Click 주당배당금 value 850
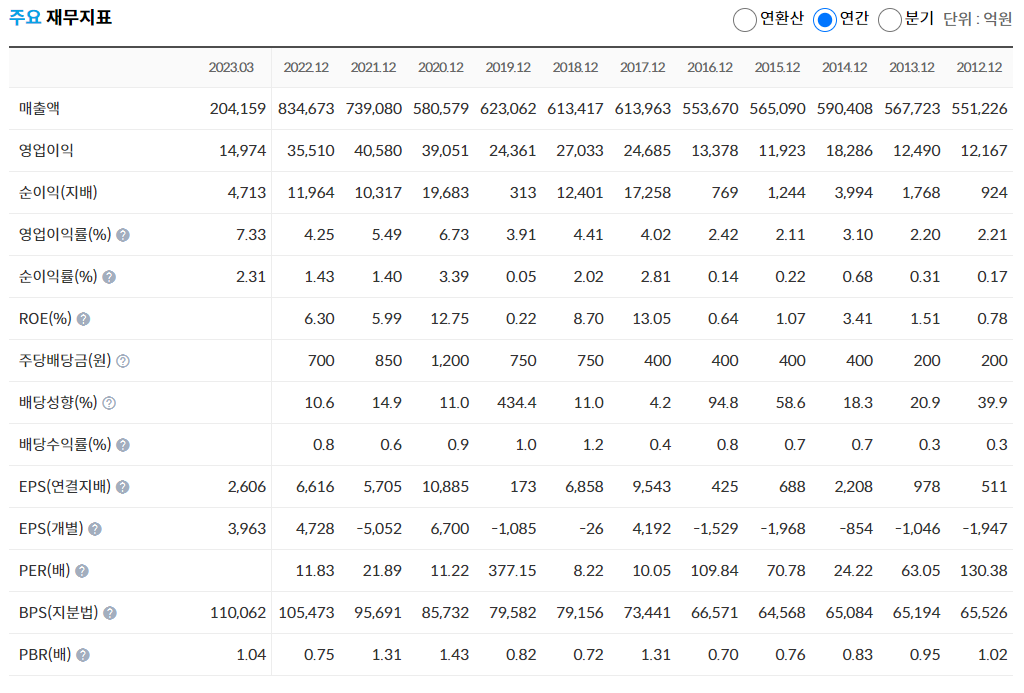The width and height of the screenshot is (1024, 693). 389,361
